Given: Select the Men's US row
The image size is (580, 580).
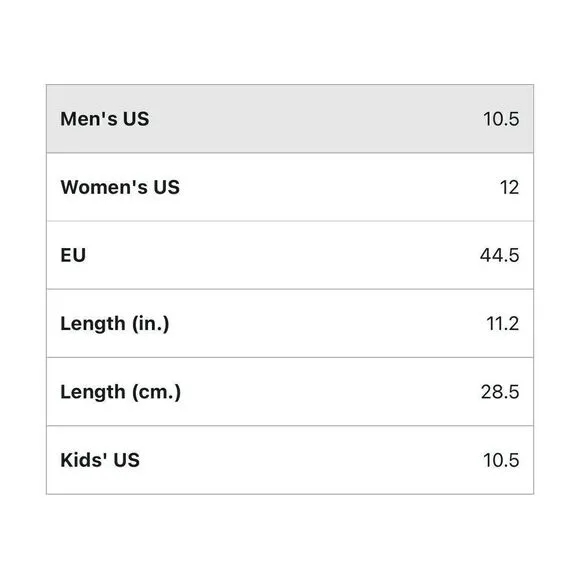Looking at the screenshot, I should (x=290, y=119).
